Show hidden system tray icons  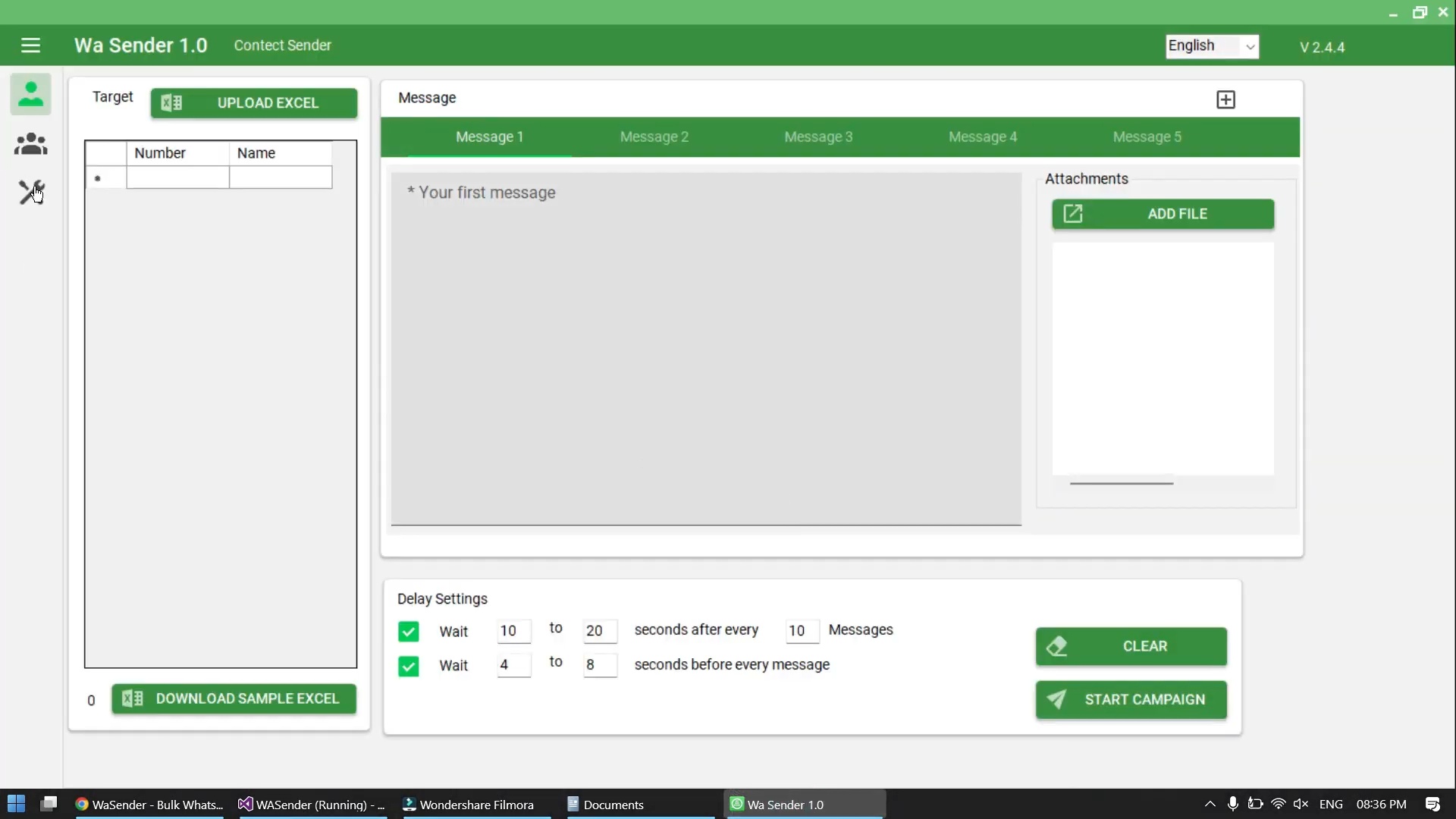pyautogui.click(x=1210, y=804)
